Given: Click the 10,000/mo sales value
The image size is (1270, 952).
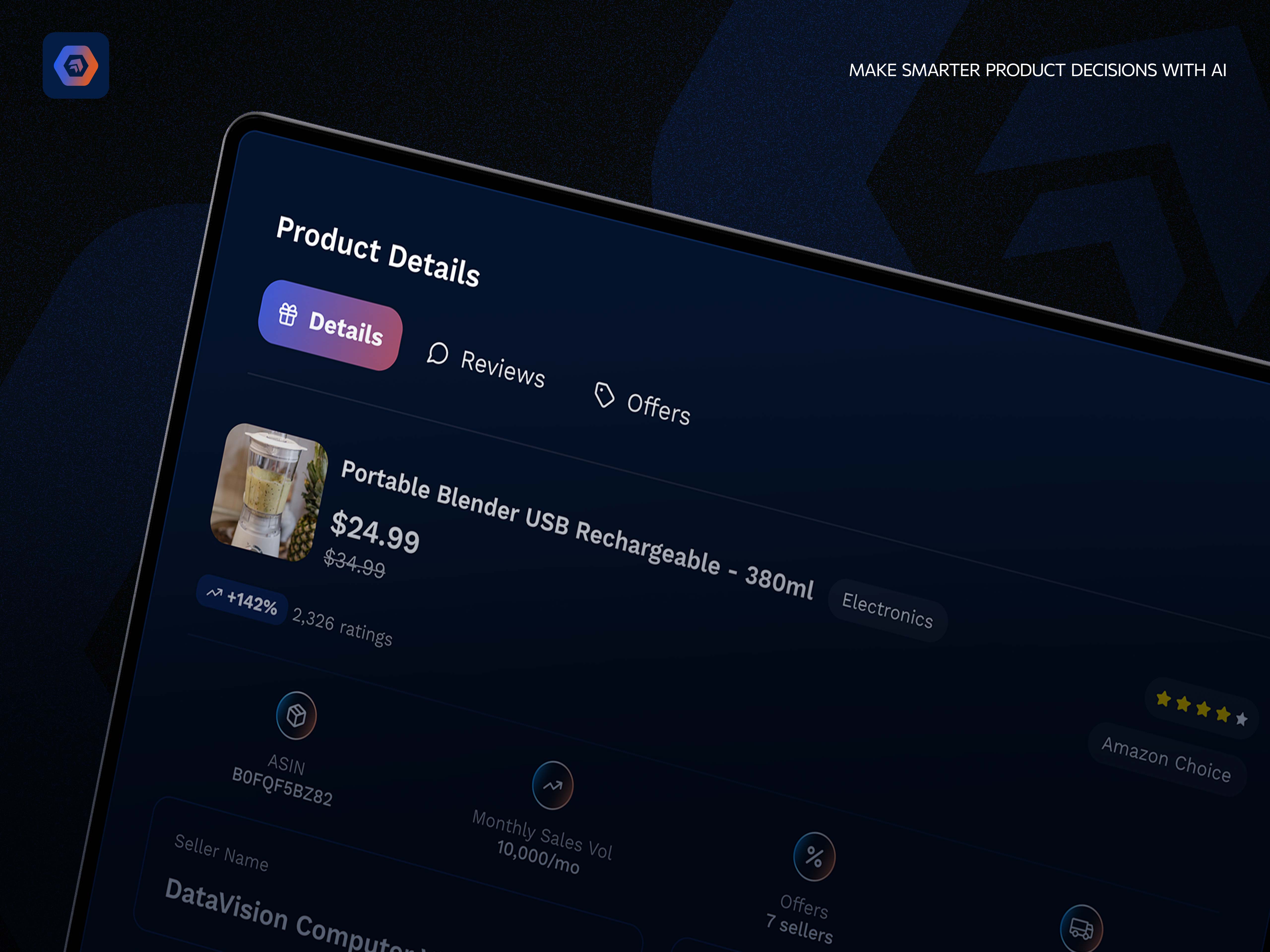Looking at the screenshot, I should (x=538, y=857).
